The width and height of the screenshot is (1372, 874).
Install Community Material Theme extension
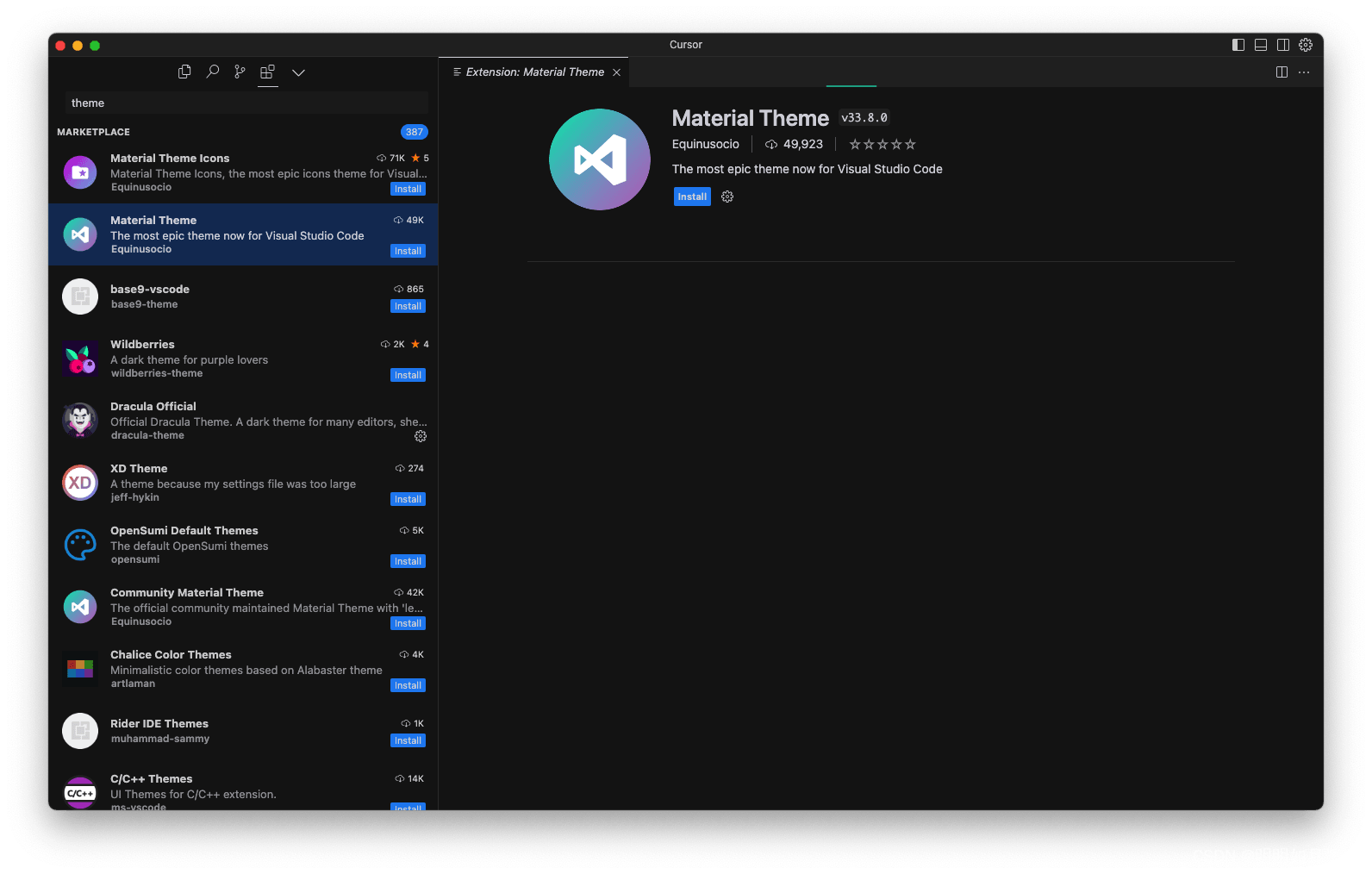tap(408, 623)
